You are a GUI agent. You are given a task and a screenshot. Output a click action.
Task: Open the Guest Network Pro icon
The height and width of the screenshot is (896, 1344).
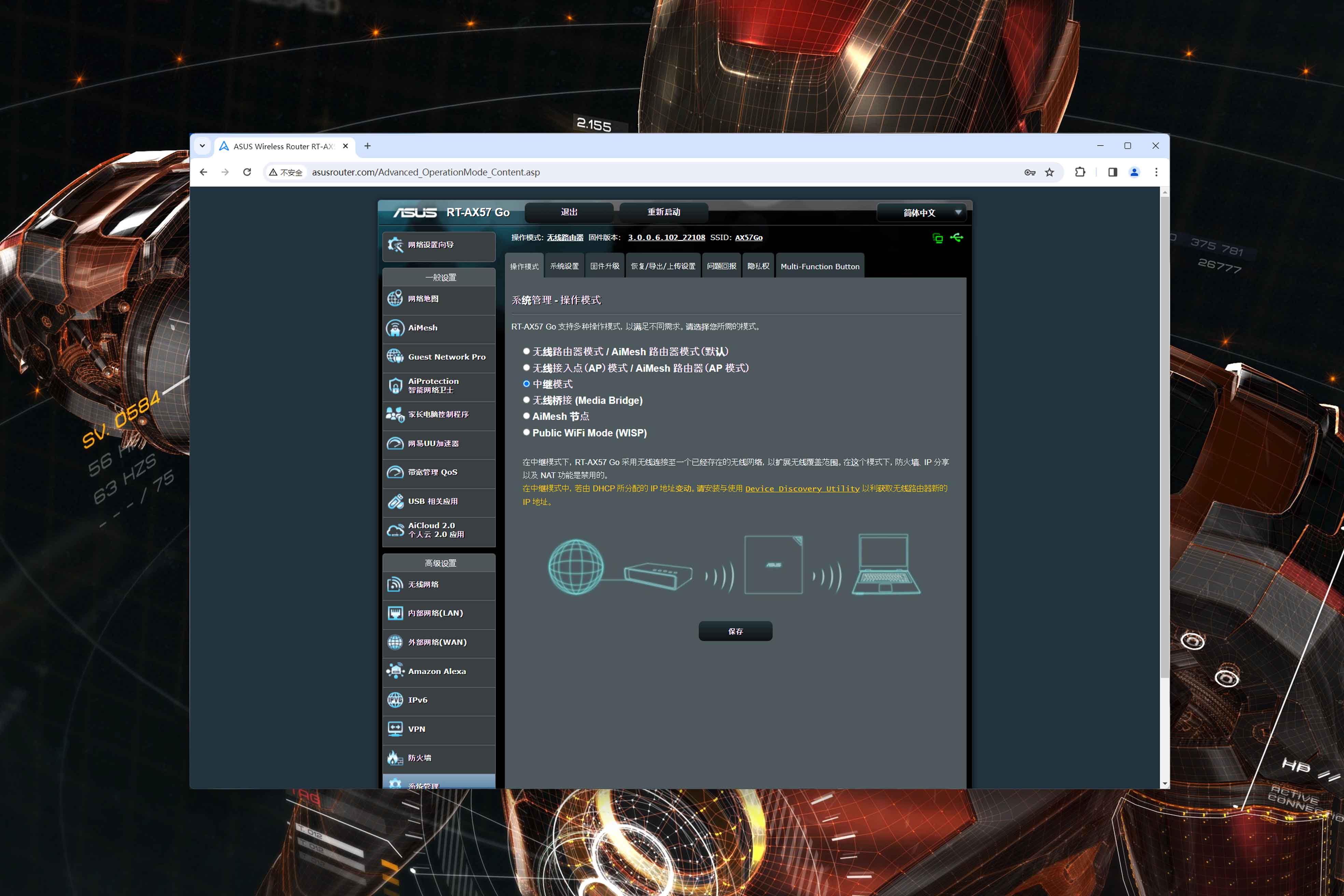point(395,356)
